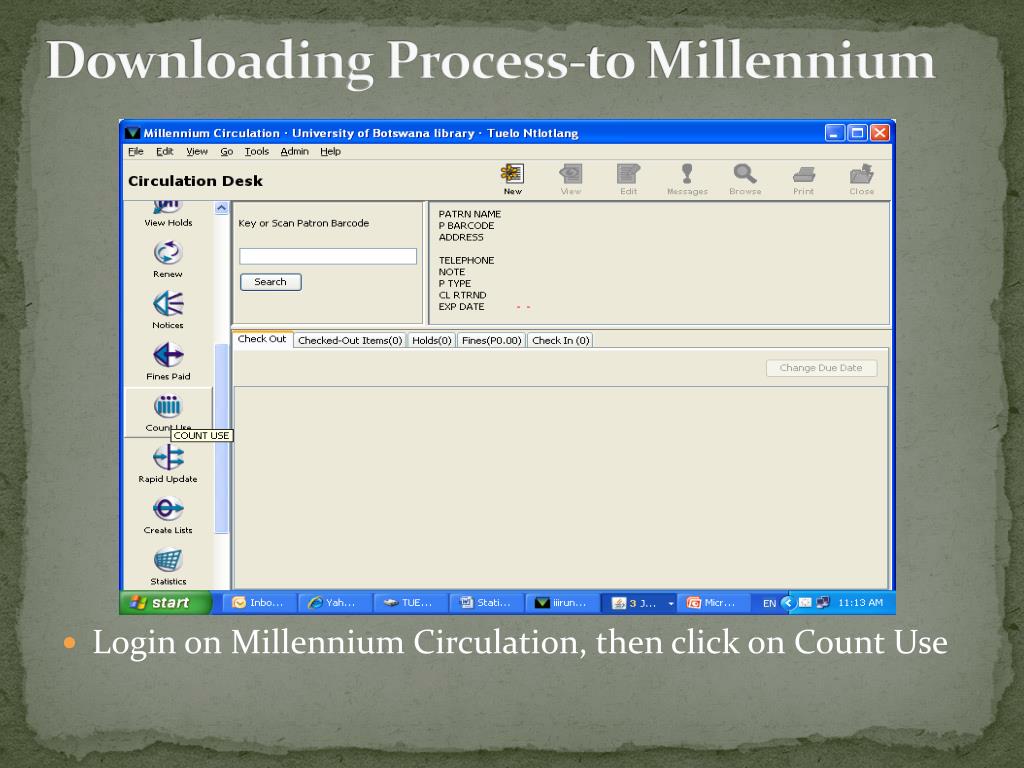Switch to the iirun... taskbar item
This screenshot has width=1024, height=768.
(x=562, y=603)
